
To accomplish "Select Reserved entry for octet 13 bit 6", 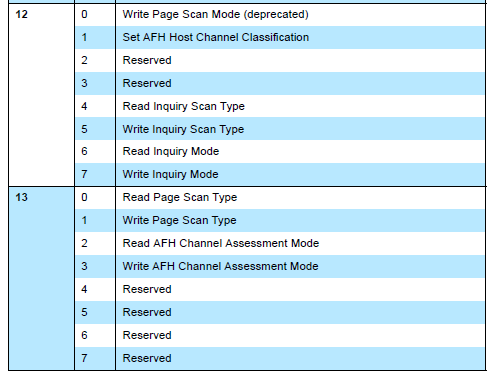I will click(x=147, y=335).
